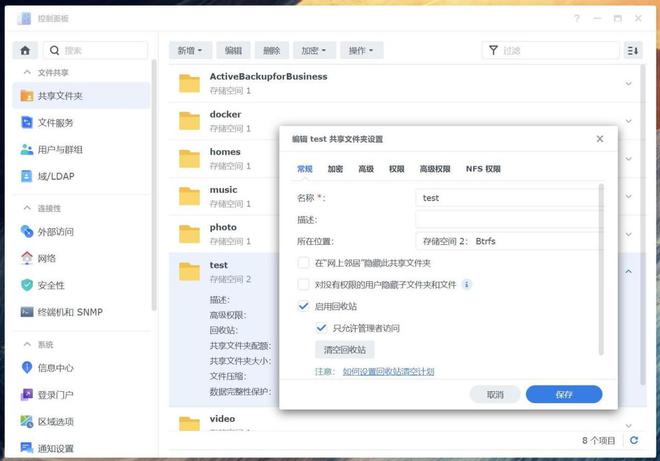660x461 pixels.
Task: Open the 如何设置回收站清空计划 link
Action: point(388,372)
